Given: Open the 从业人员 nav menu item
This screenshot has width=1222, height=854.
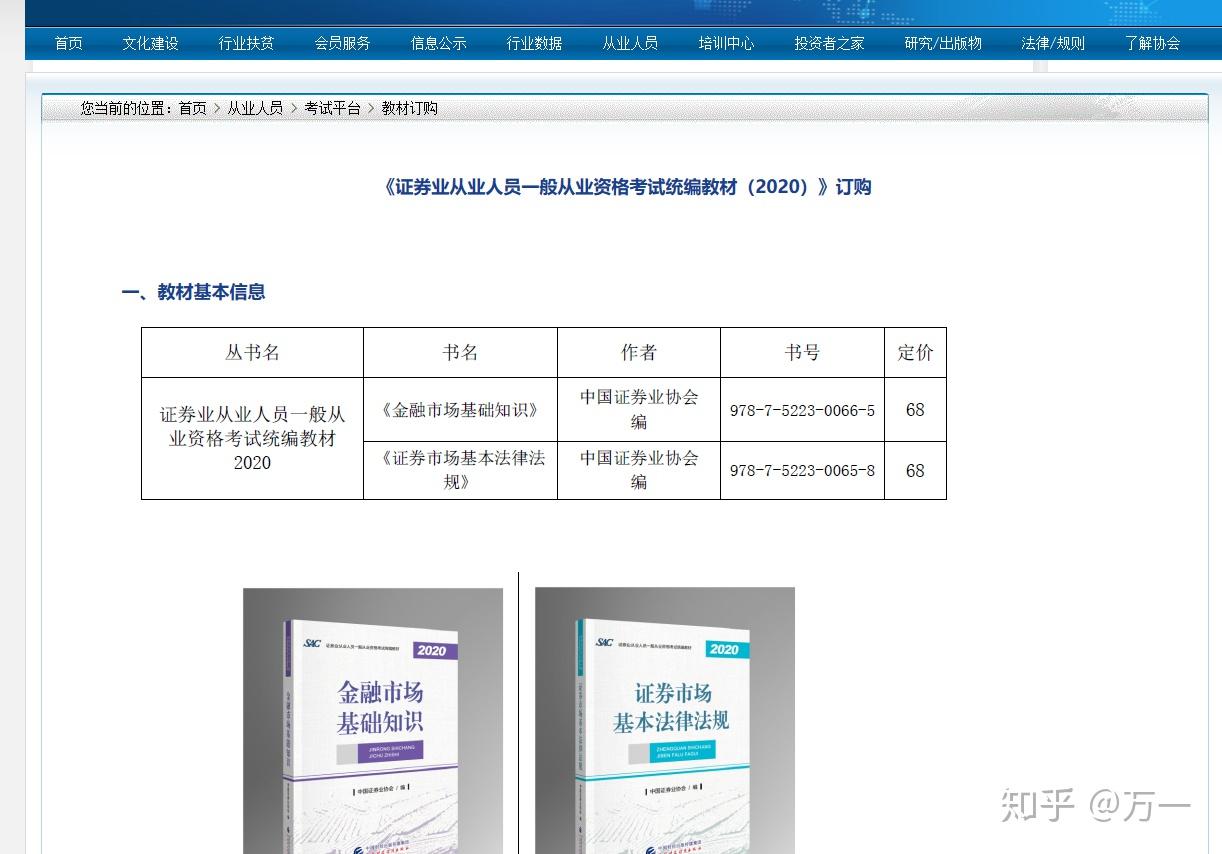Looking at the screenshot, I should [630, 43].
